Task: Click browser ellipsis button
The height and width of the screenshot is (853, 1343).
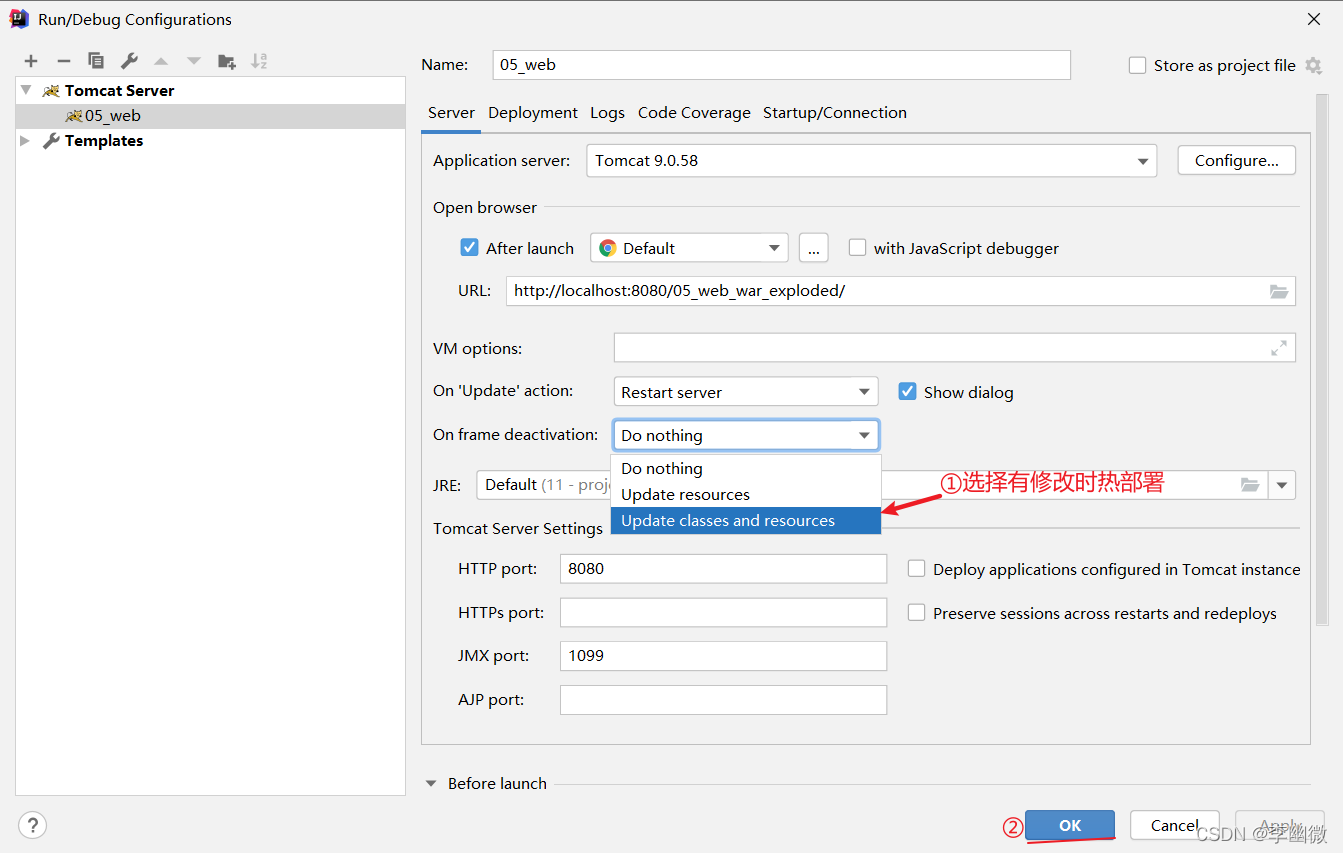Action: pyautogui.click(x=814, y=248)
